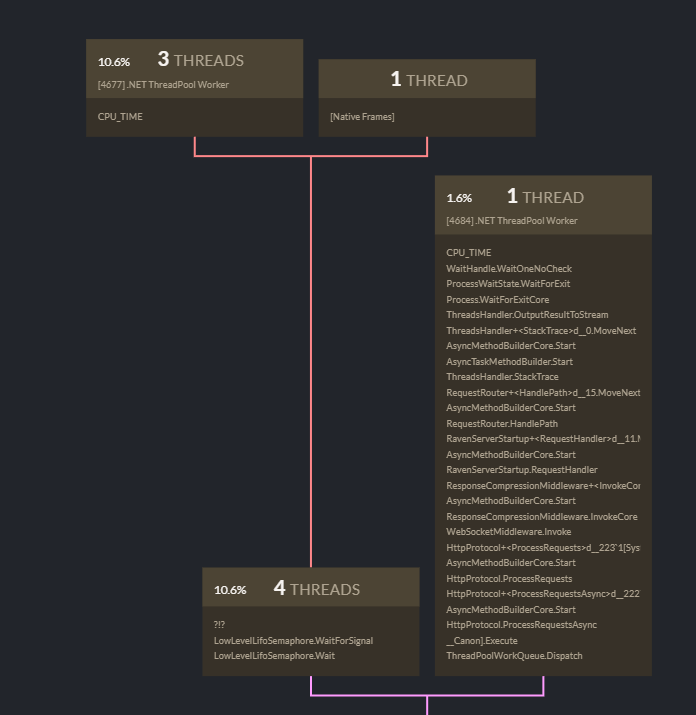The width and height of the screenshot is (696, 715).
Task: Select ThreadsHandler.OutputResultToStream frame
Action: [x=527, y=315]
